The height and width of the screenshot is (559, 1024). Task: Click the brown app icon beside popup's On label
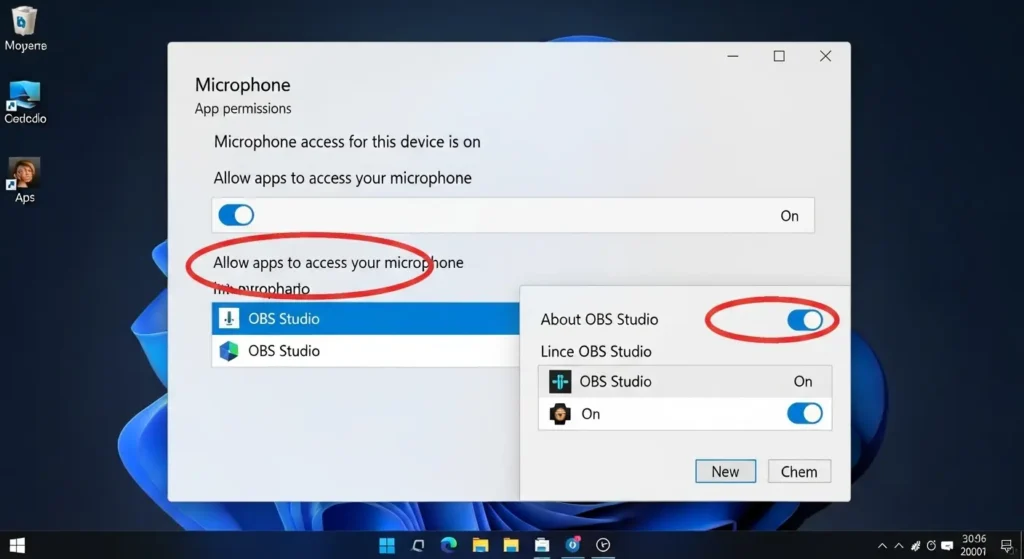point(560,413)
